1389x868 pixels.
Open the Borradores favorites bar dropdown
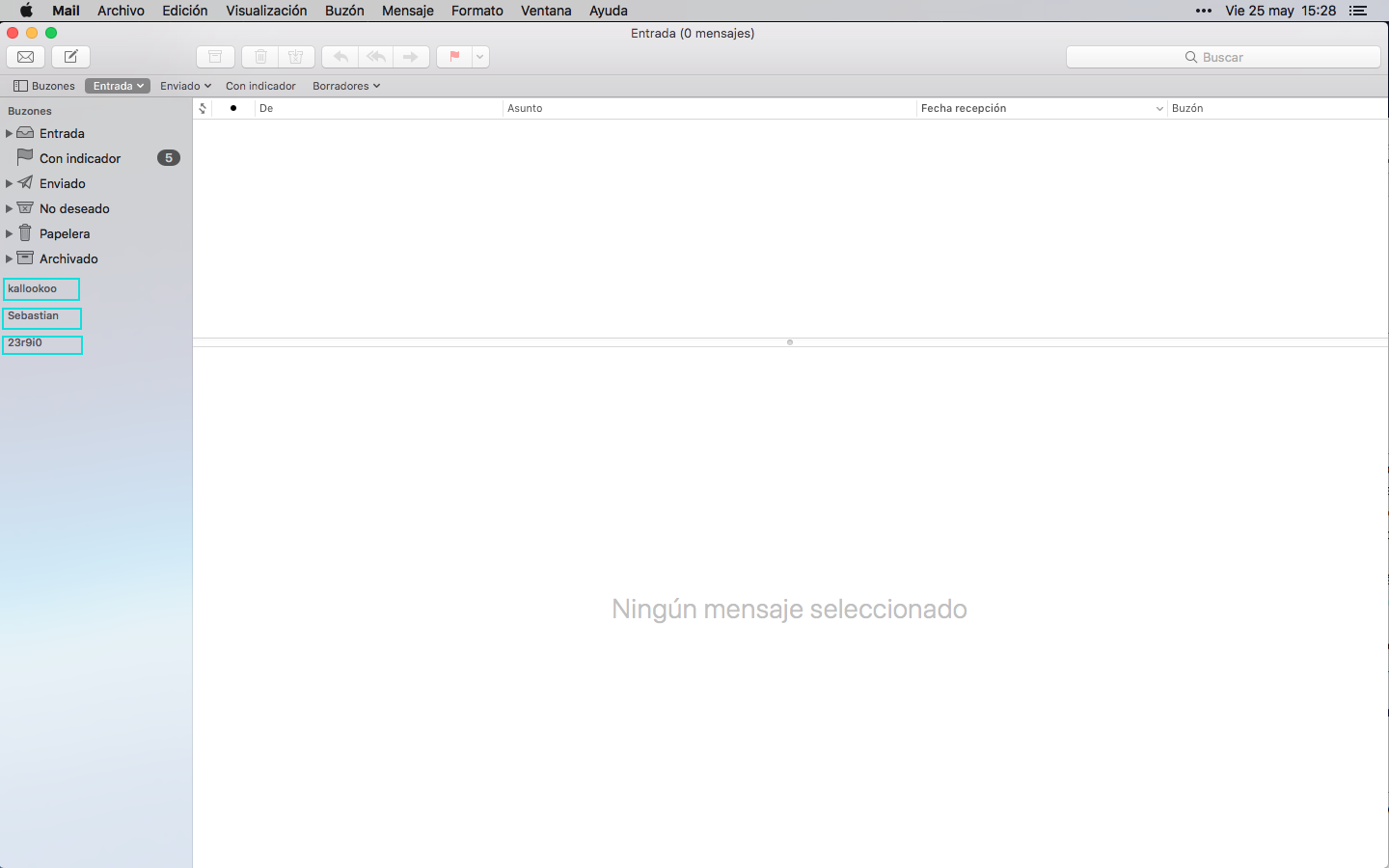[x=346, y=86]
